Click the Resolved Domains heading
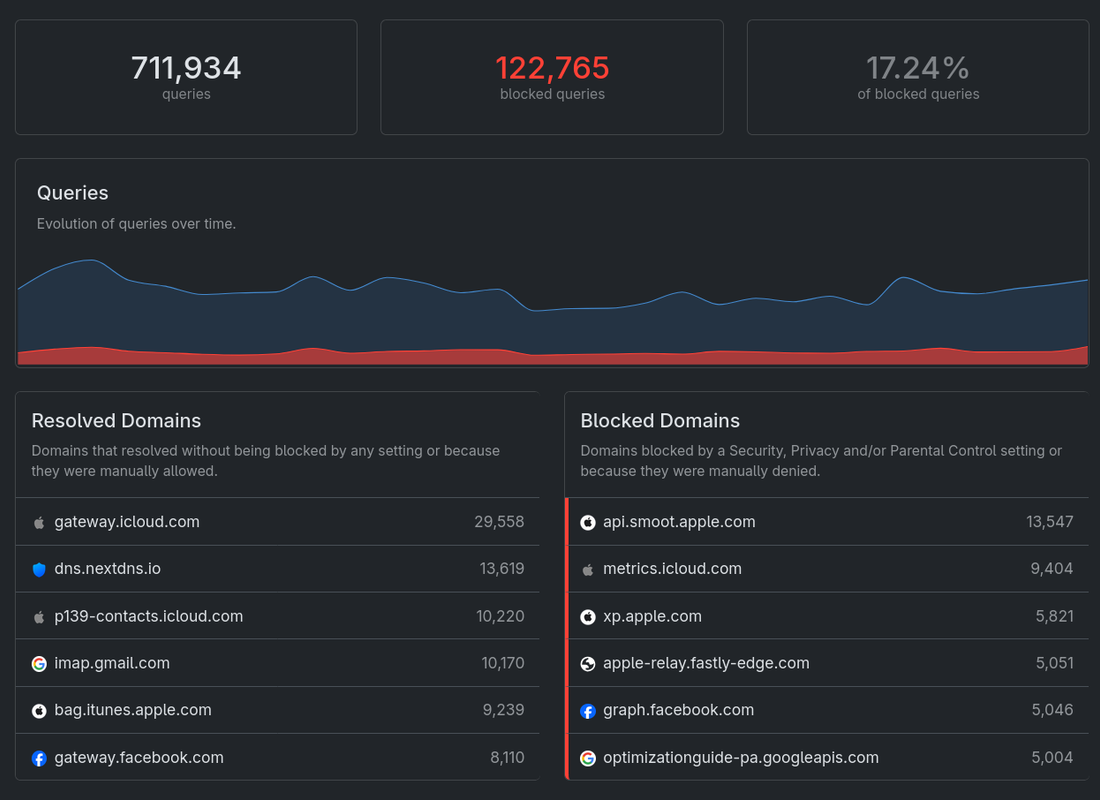 coord(116,420)
